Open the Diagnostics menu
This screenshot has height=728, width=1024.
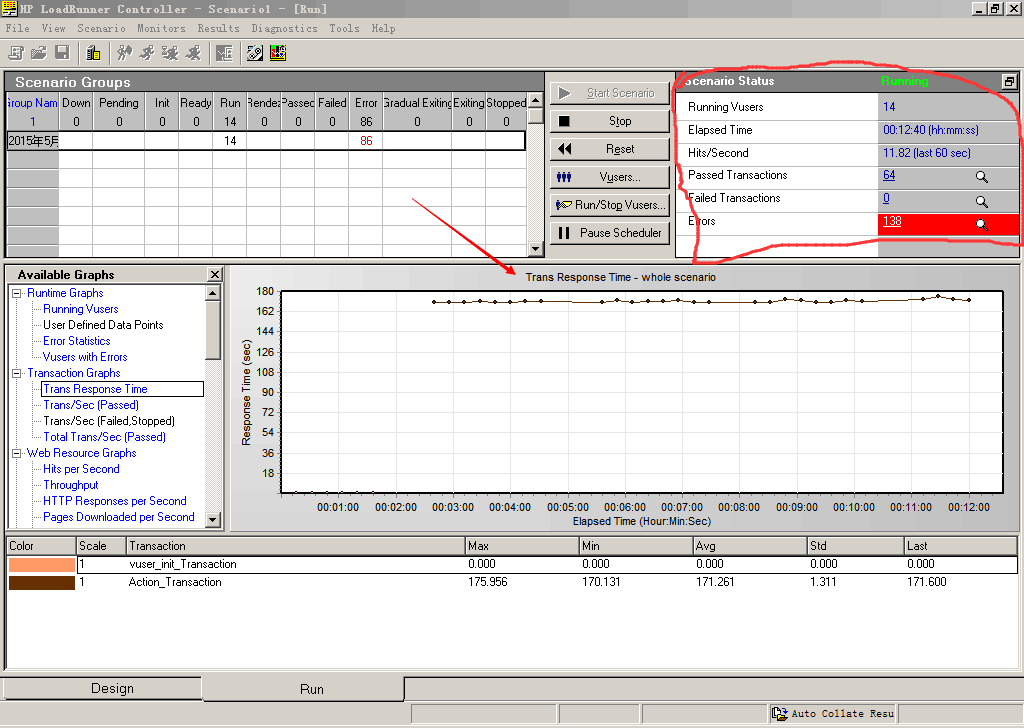pos(285,28)
